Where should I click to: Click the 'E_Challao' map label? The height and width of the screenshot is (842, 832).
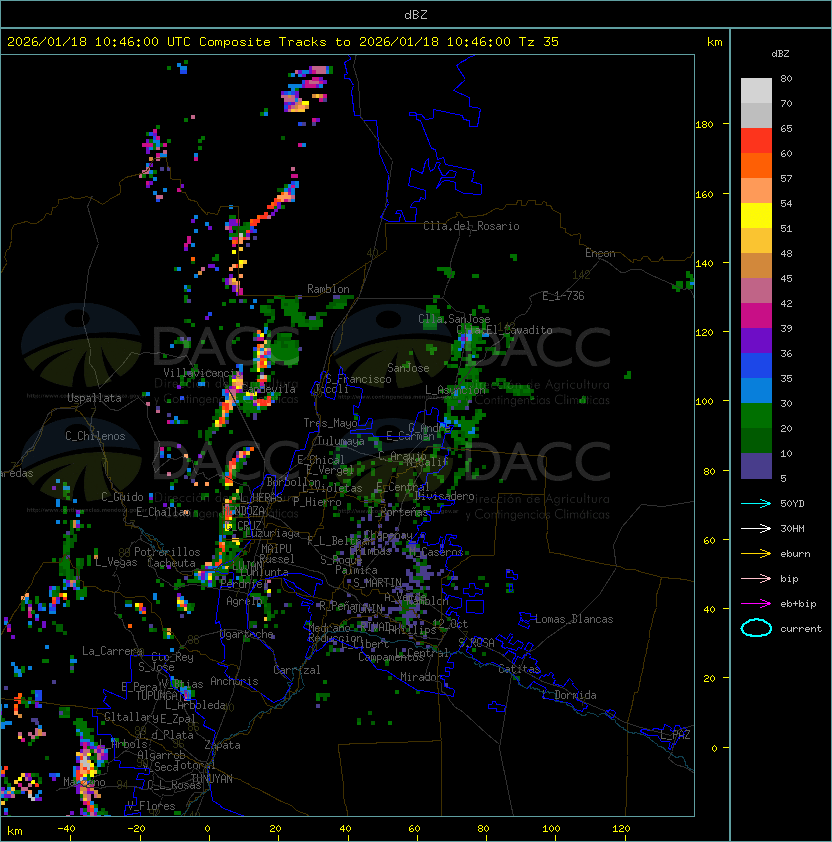[x=163, y=512]
